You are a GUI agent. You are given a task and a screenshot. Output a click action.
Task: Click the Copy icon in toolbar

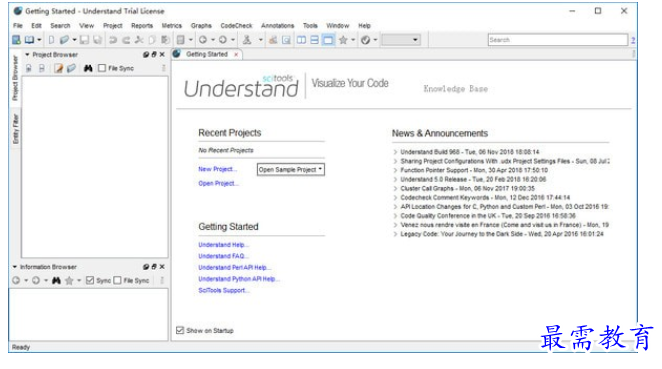point(152,40)
